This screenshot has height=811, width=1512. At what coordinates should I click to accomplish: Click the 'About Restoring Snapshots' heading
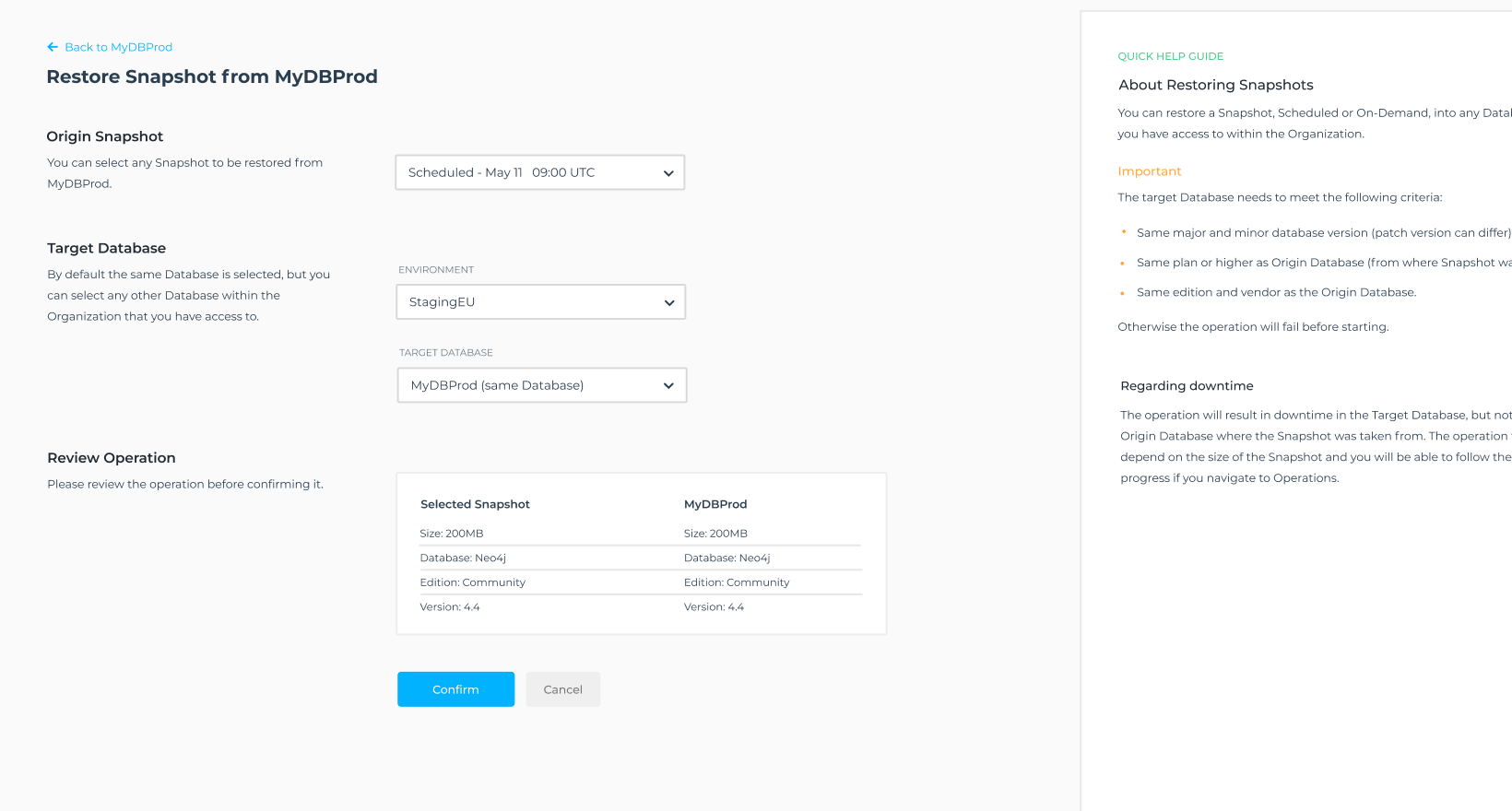(1215, 85)
